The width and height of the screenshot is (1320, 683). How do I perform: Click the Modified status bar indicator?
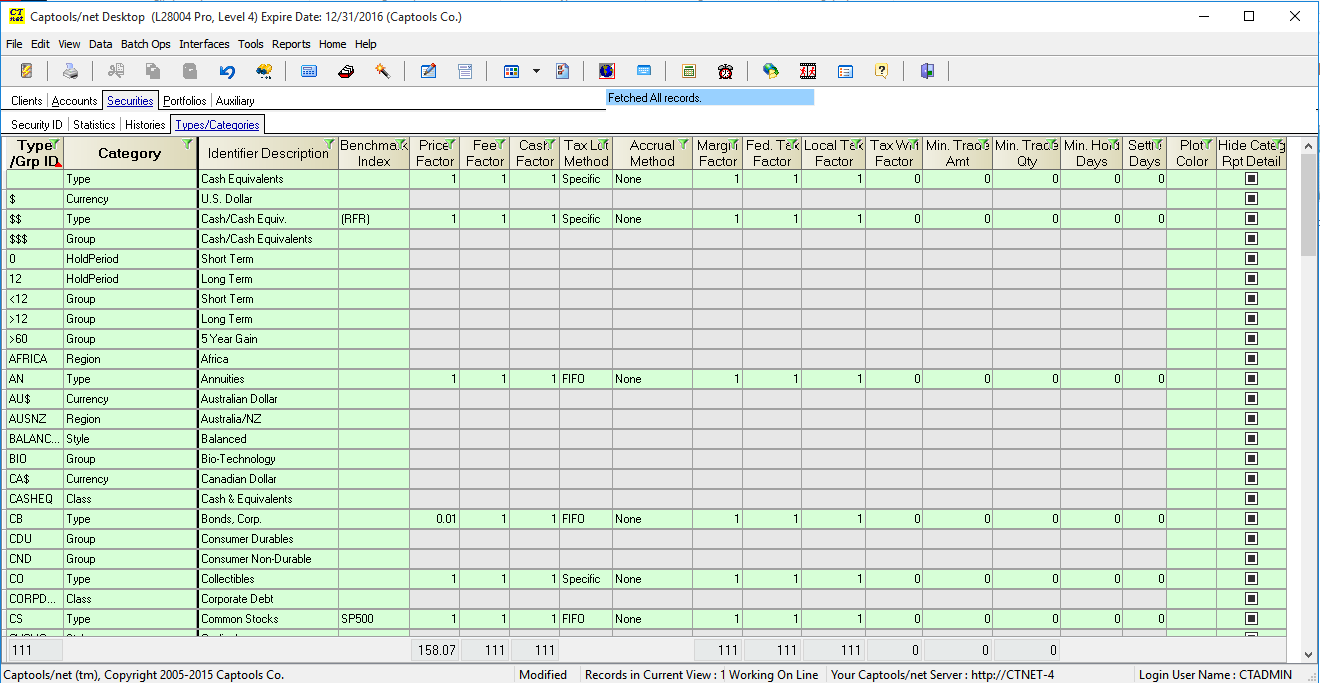[543, 674]
